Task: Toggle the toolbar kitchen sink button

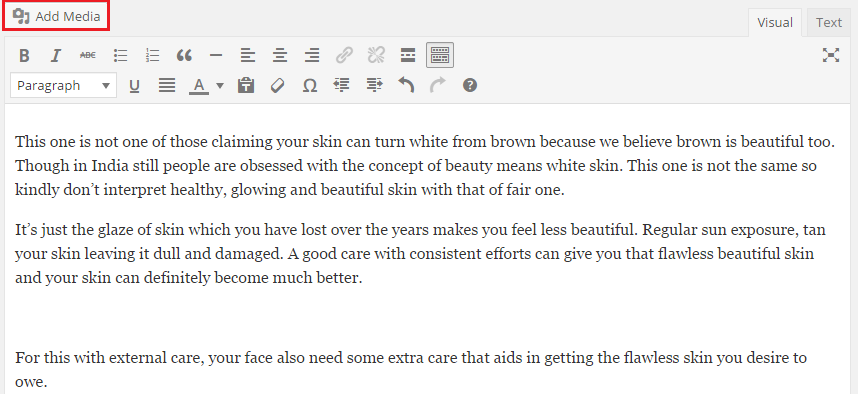Action: pos(440,55)
